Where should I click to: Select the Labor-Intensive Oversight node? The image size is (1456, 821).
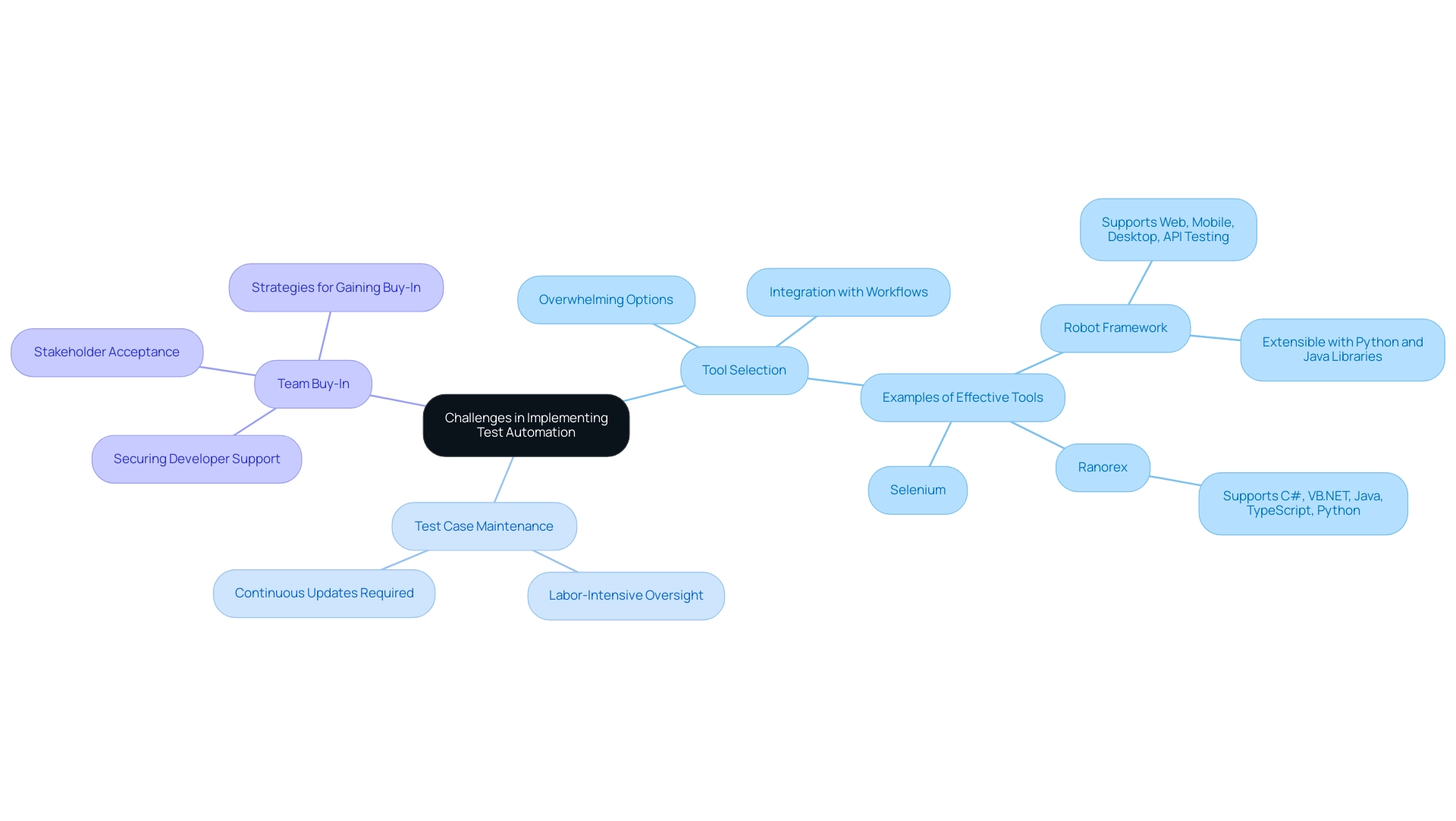626,594
